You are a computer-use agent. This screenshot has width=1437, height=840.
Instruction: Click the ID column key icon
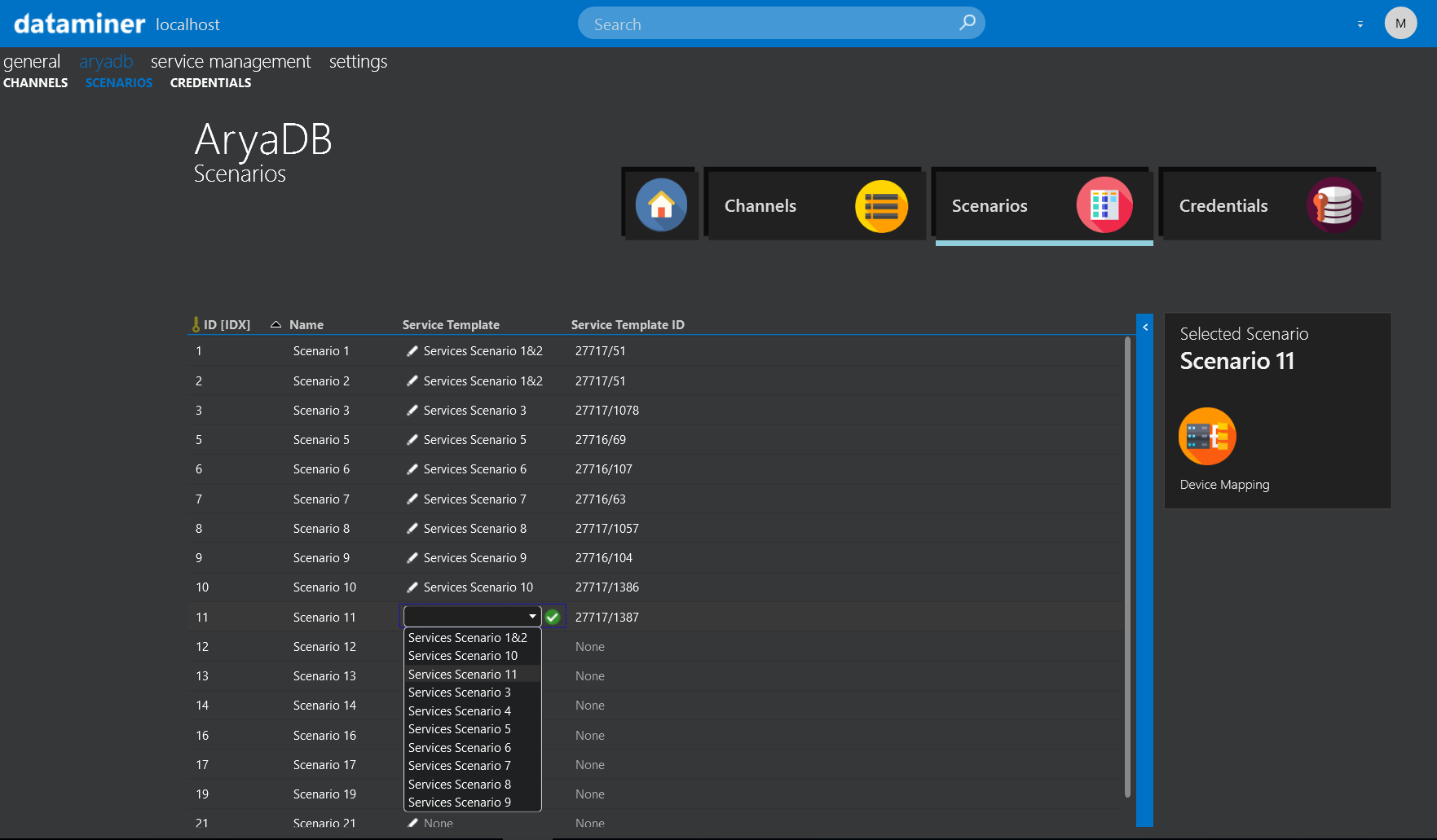196,324
